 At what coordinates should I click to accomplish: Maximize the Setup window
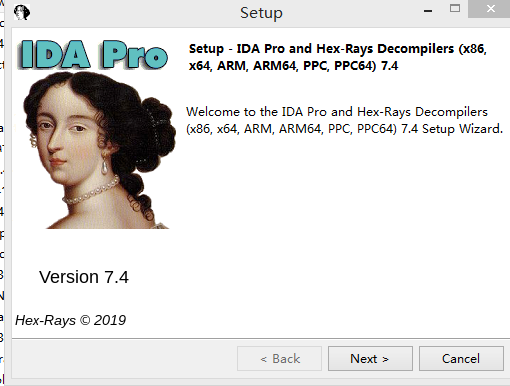455,9
